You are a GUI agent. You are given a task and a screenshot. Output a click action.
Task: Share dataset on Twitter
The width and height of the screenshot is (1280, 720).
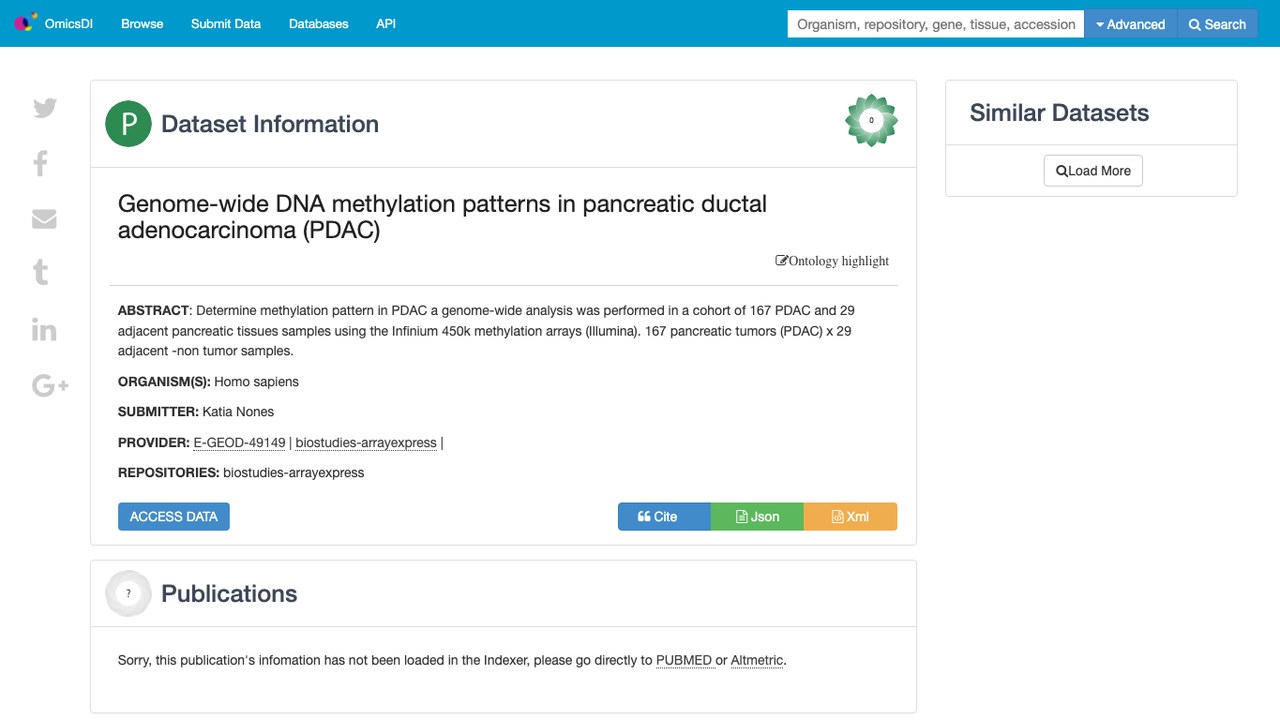45,108
